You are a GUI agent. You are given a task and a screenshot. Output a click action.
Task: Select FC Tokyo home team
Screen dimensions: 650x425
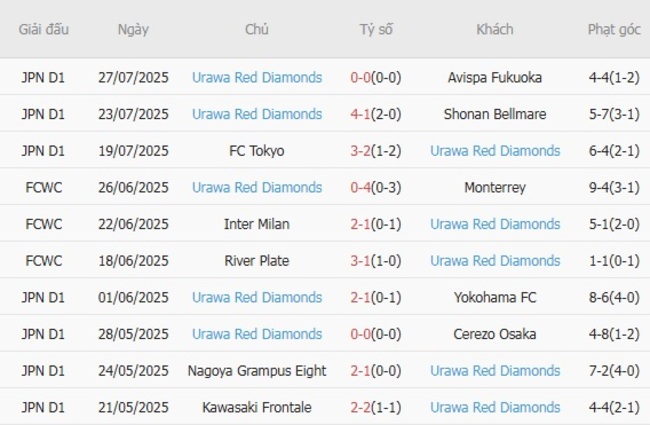(x=257, y=151)
